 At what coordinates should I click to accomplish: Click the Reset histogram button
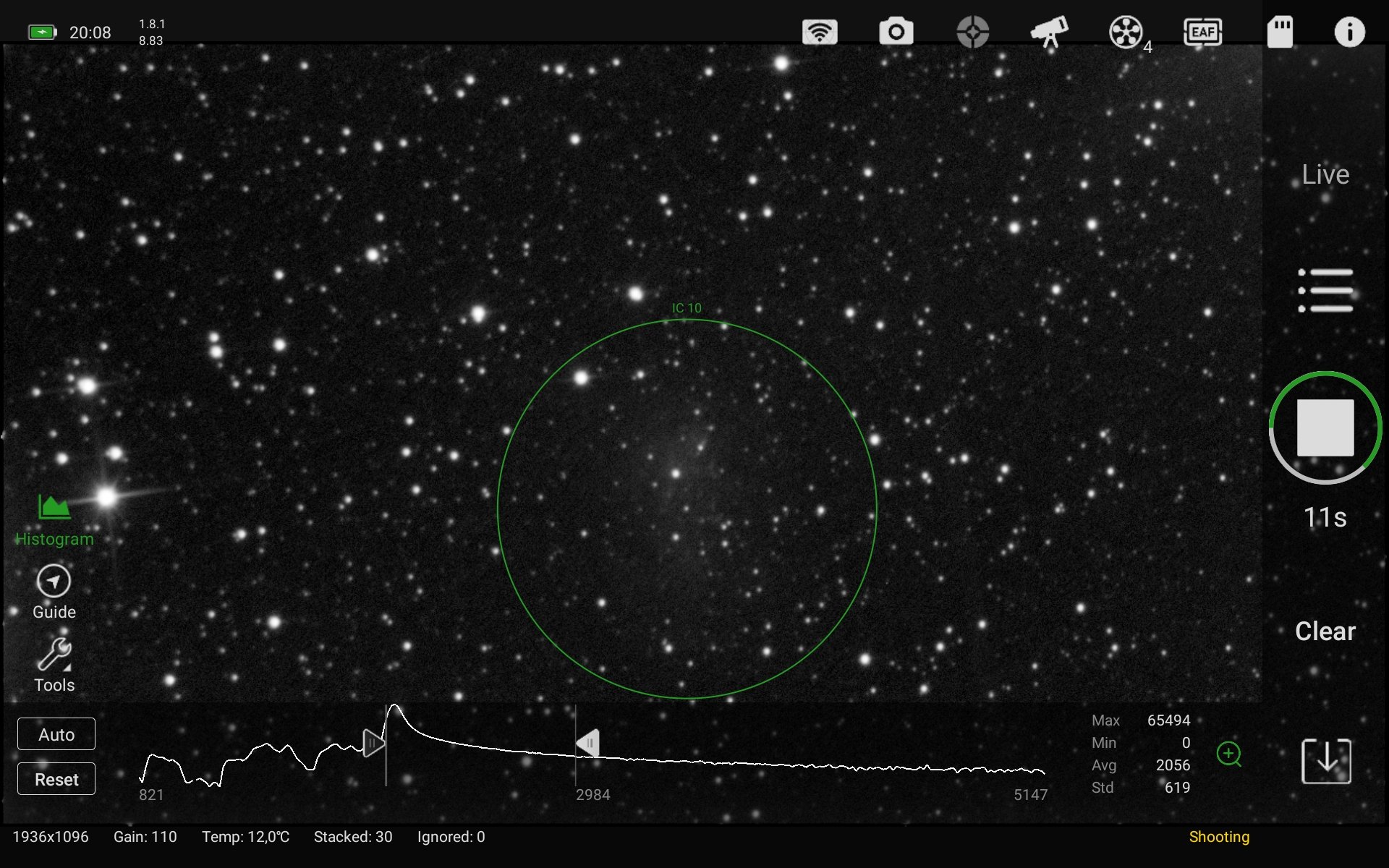[56, 779]
